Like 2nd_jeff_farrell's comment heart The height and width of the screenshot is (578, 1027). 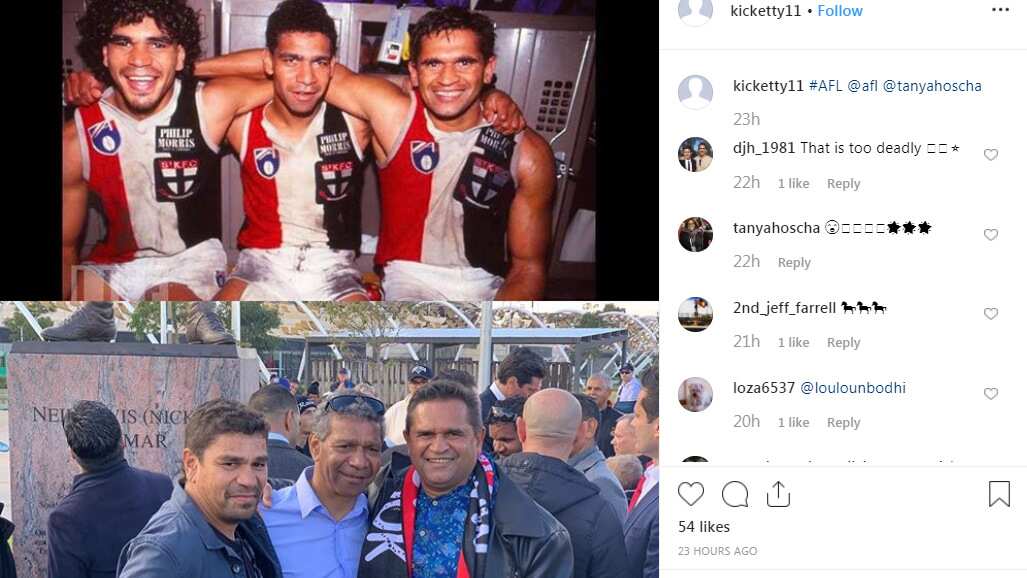coord(991,314)
